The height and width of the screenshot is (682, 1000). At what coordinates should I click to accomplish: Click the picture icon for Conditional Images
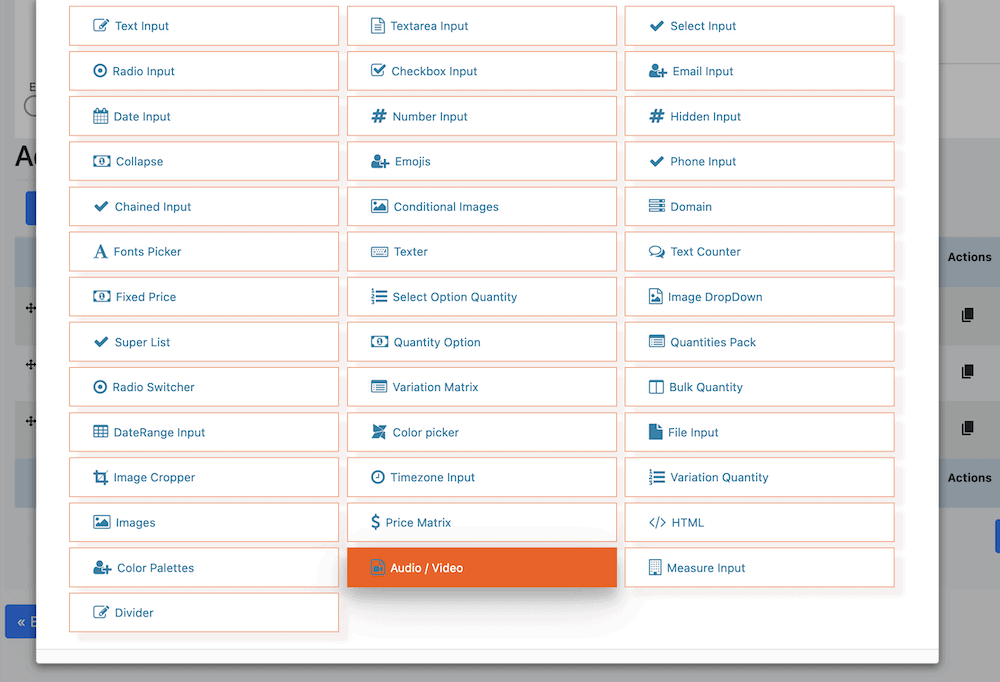[379, 206]
